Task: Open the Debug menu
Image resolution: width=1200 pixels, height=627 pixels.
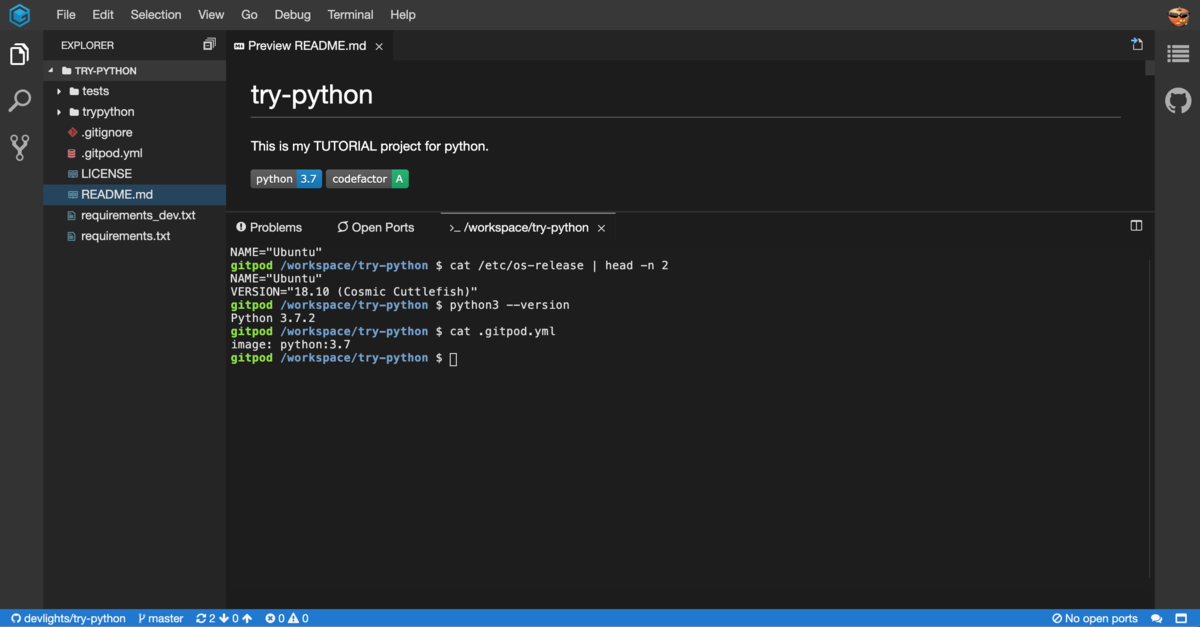Action: 292,15
